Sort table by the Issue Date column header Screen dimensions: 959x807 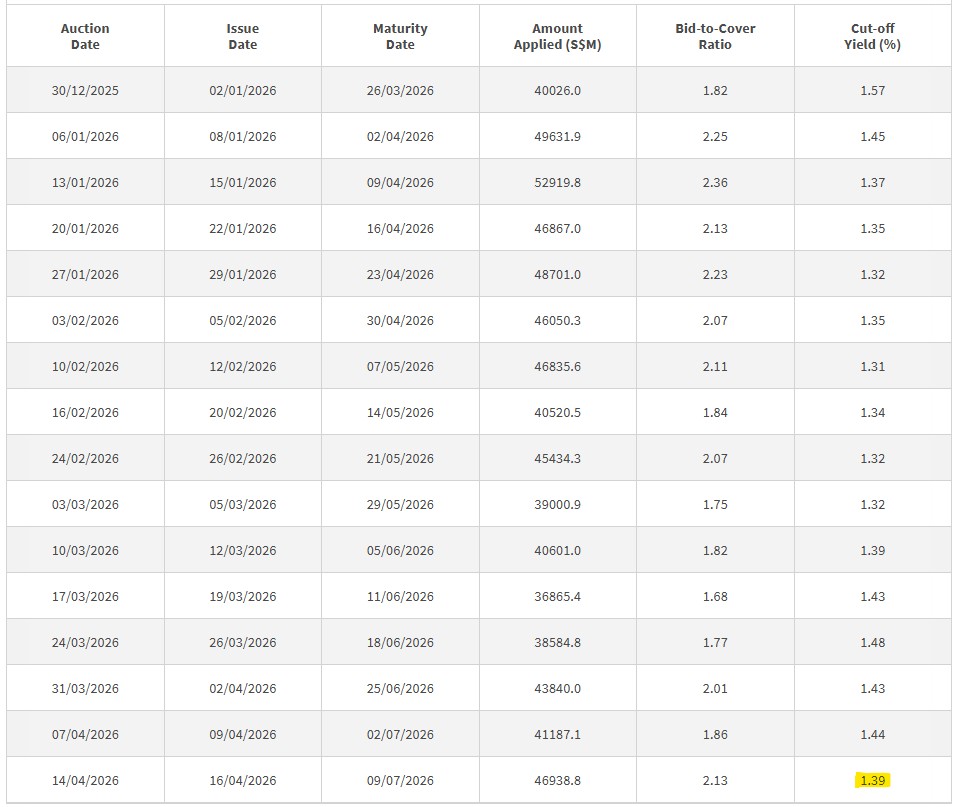click(240, 34)
